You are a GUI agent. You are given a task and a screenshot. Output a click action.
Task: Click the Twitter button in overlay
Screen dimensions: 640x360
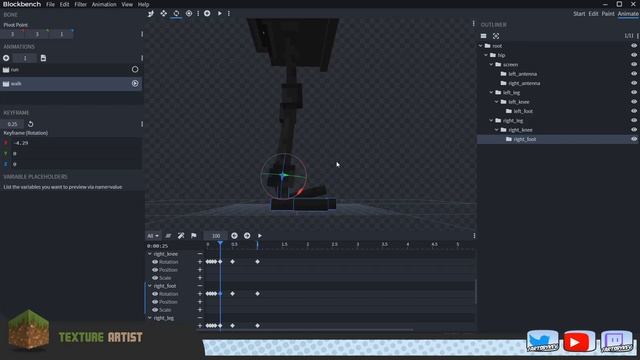point(542,341)
